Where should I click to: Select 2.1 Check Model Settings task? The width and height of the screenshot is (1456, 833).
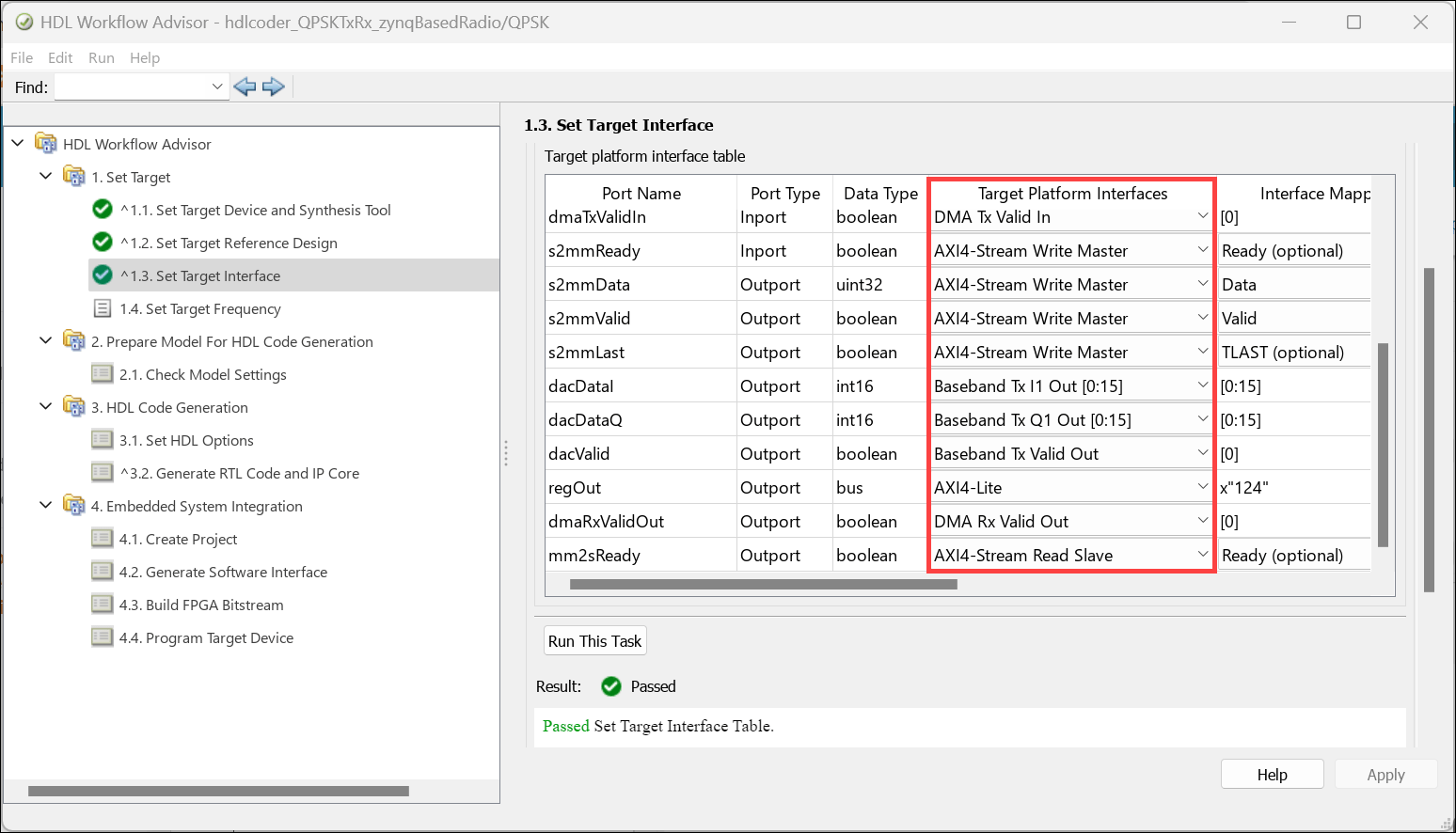click(202, 374)
